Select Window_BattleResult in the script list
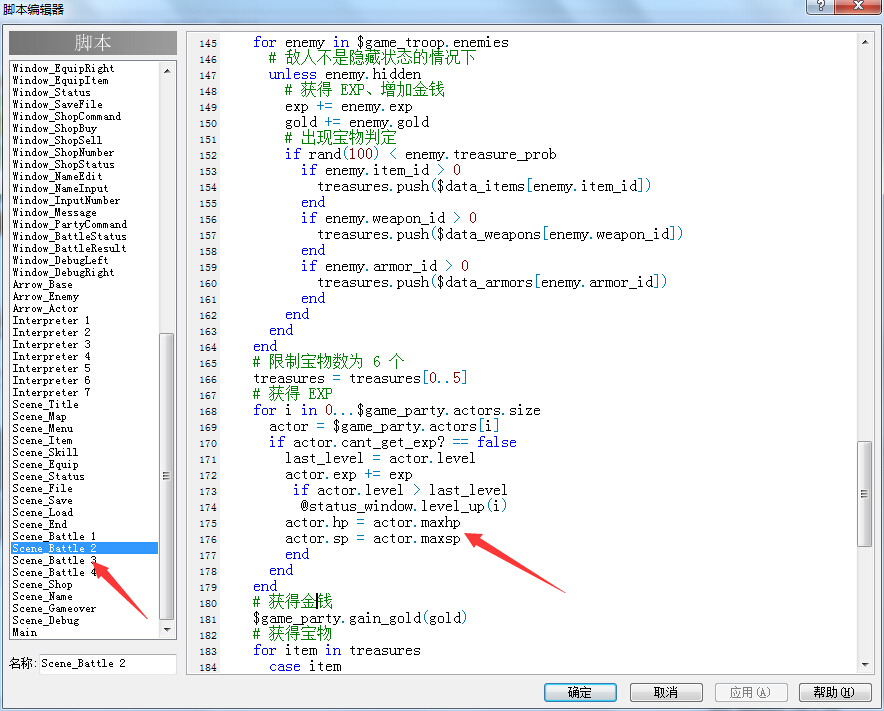 [x=69, y=249]
